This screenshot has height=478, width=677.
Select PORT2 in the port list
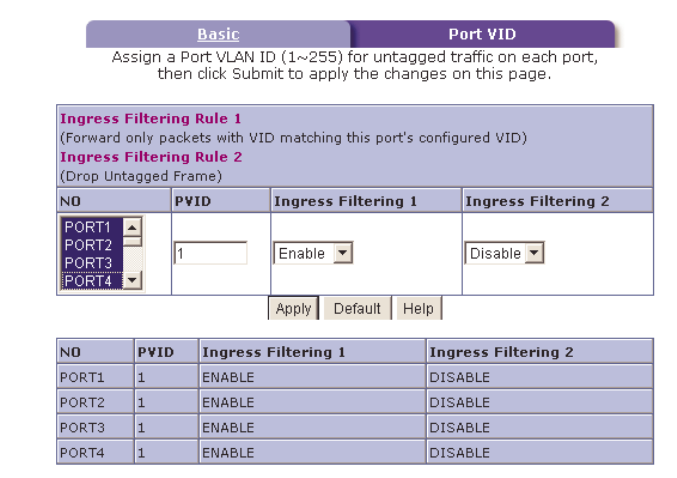pyautogui.click(x=87, y=244)
